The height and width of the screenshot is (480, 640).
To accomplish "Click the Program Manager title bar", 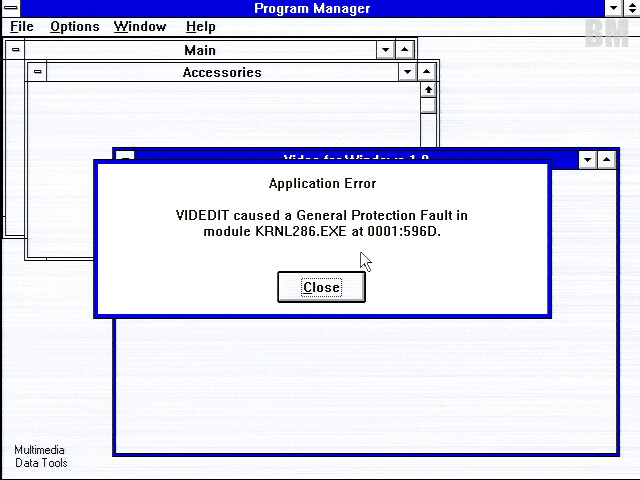I will coord(312,8).
